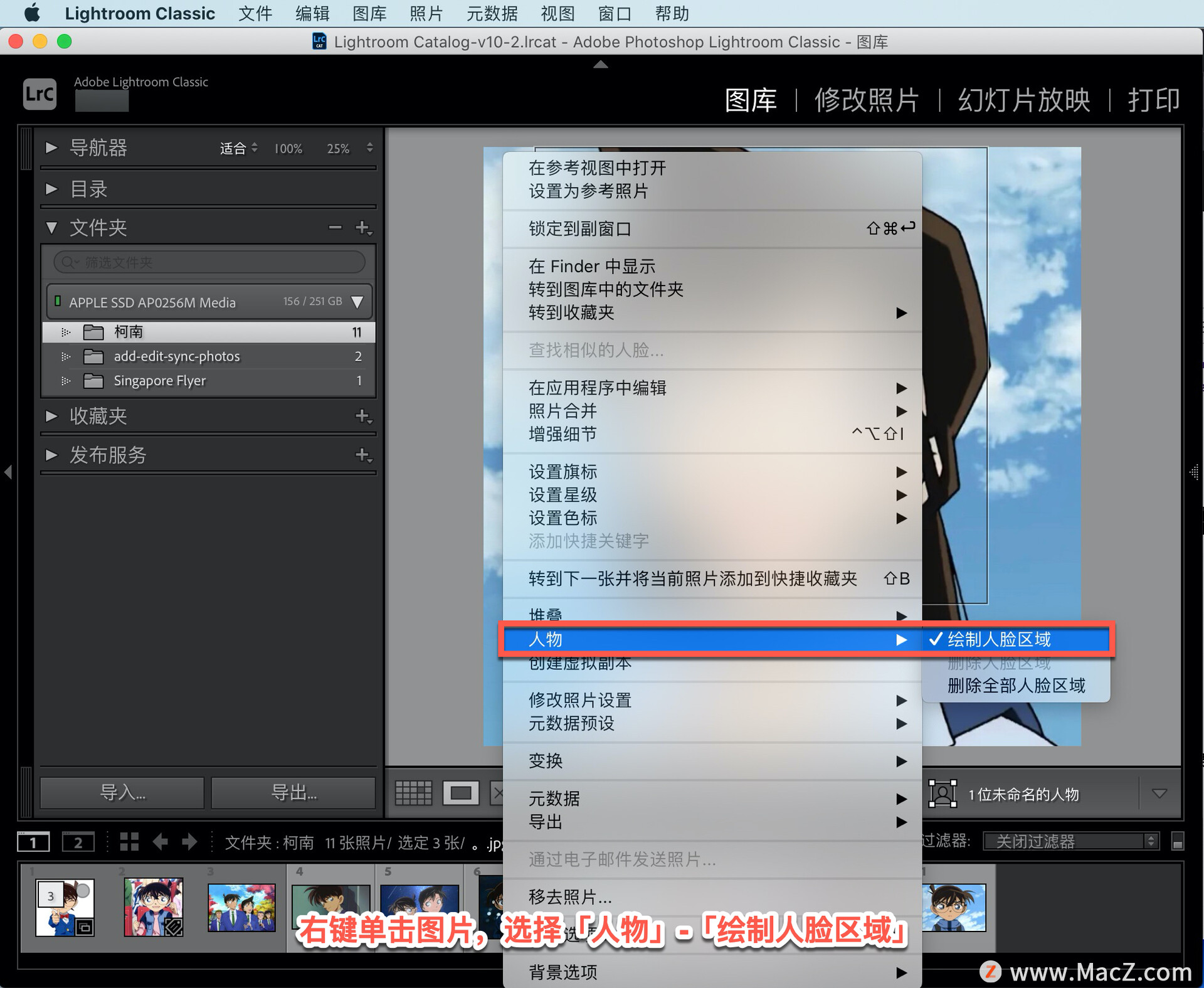
Task: Select the last filmstrip thumbnail with glasses
Action: point(954,907)
